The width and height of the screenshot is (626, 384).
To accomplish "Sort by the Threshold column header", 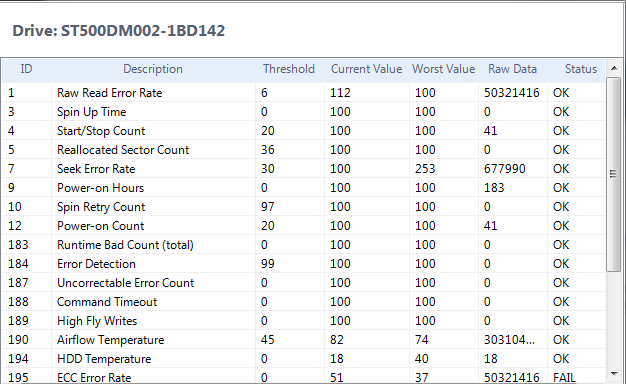I will pyautogui.click(x=289, y=69).
